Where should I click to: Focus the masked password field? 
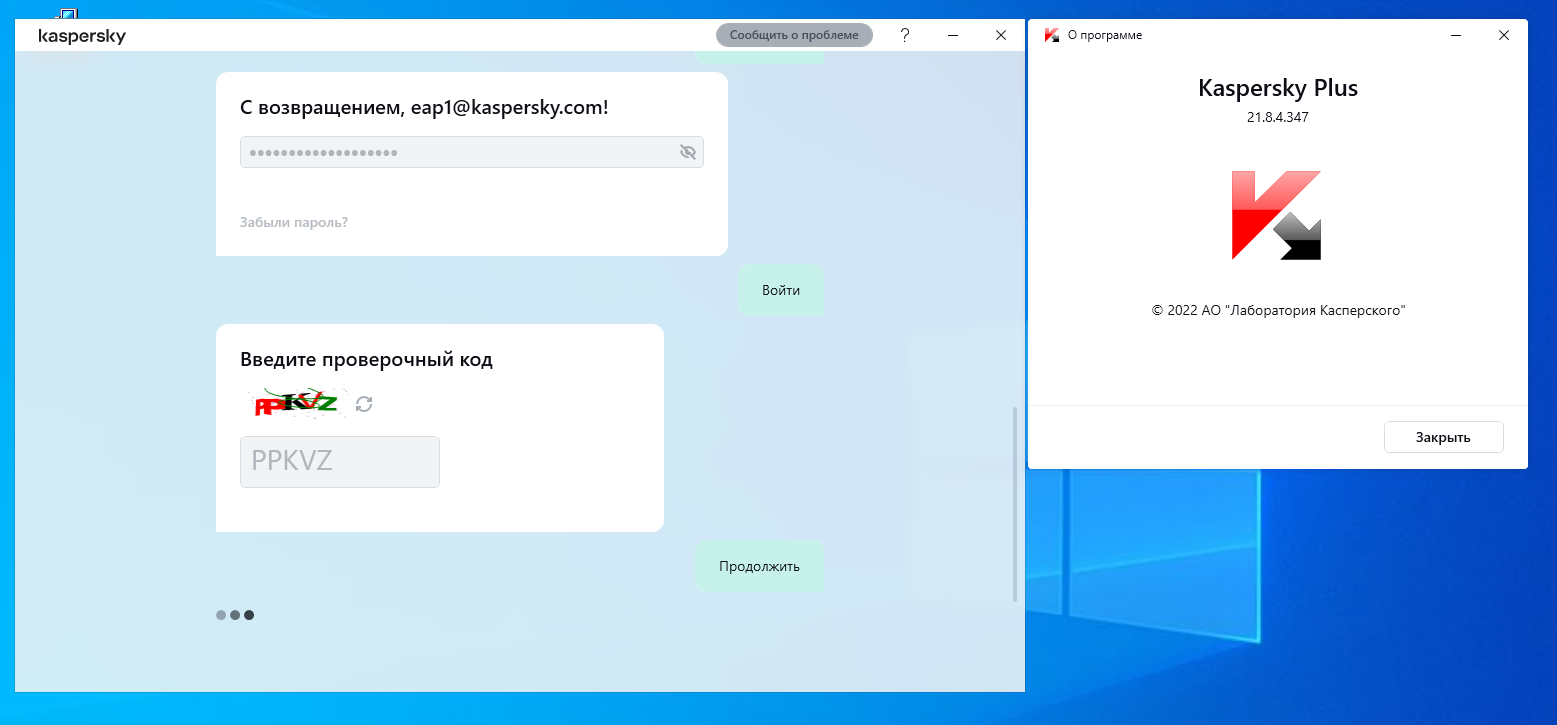(472, 152)
